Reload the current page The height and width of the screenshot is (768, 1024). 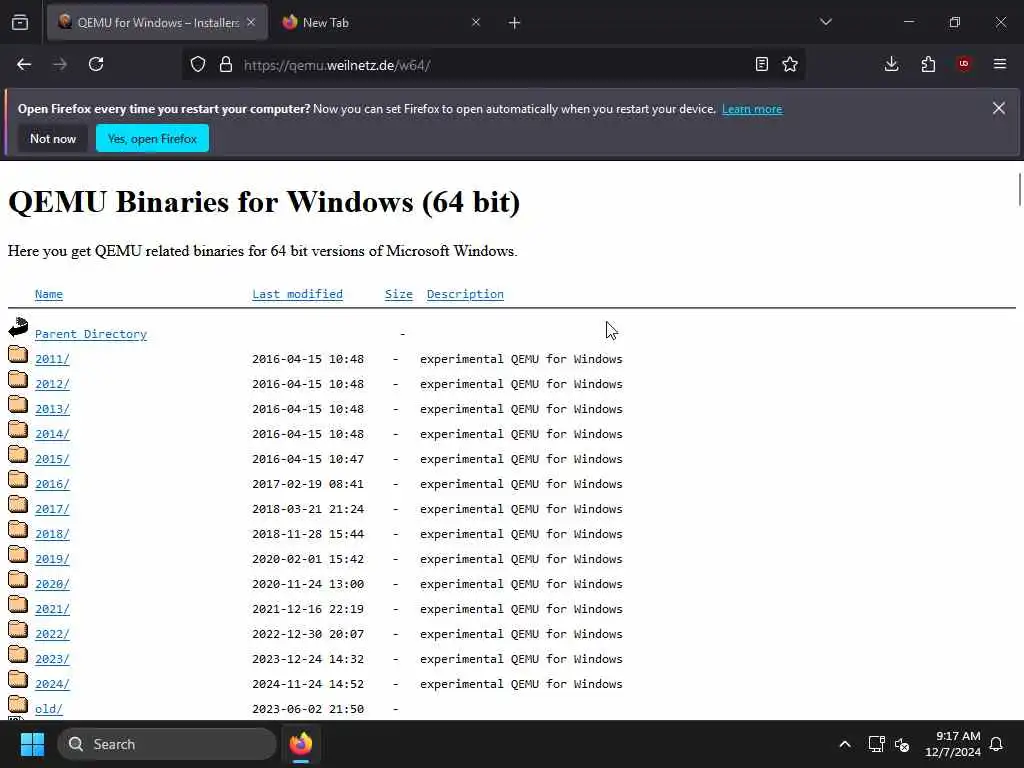[x=96, y=64]
